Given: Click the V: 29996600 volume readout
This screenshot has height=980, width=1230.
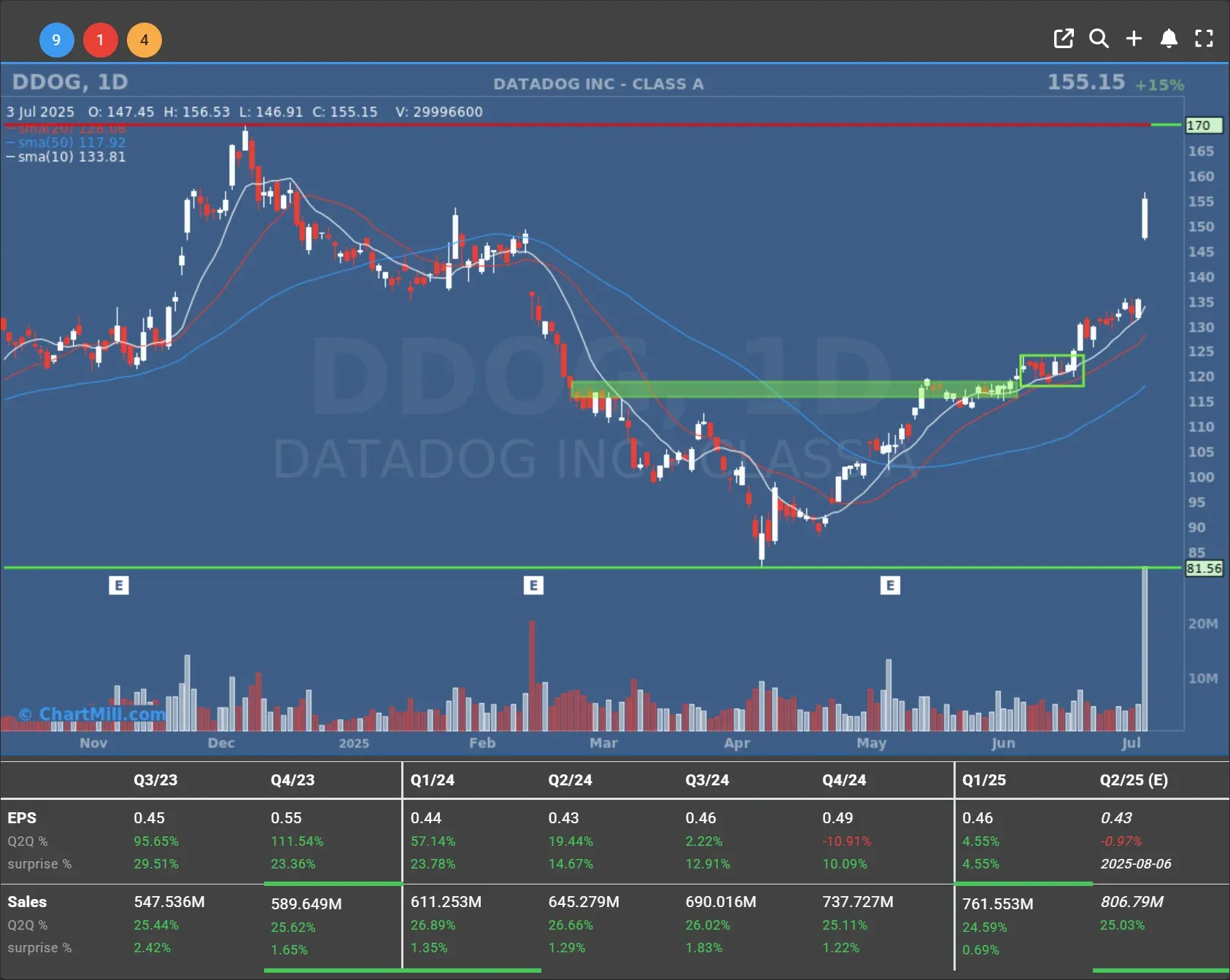Looking at the screenshot, I should pos(439,112).
